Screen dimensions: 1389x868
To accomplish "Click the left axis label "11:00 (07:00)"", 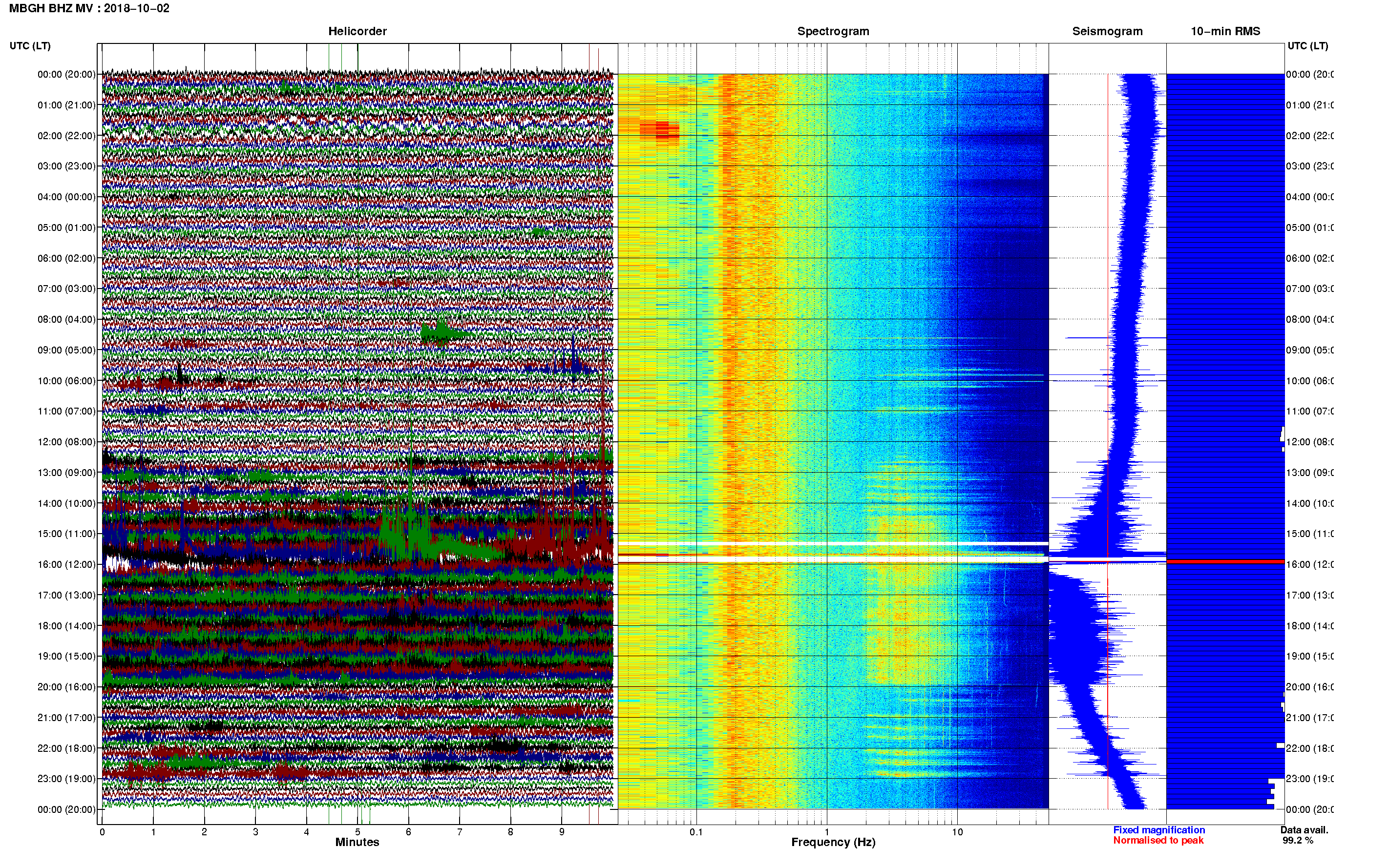I will click(x=66, y=411).
